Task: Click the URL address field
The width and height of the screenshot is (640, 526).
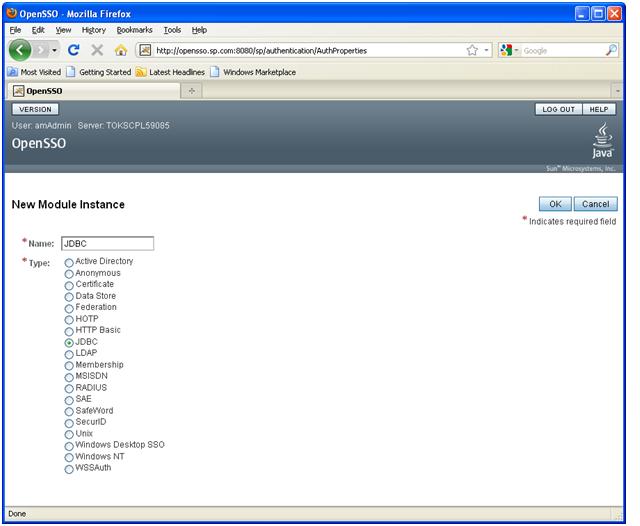Action: [x=309, y=51]
